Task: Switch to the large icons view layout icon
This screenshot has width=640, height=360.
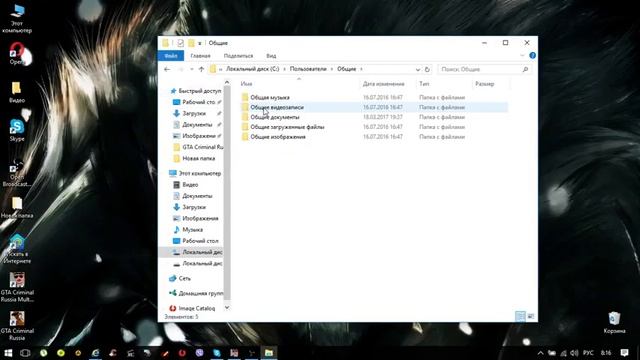Action: 531,316
